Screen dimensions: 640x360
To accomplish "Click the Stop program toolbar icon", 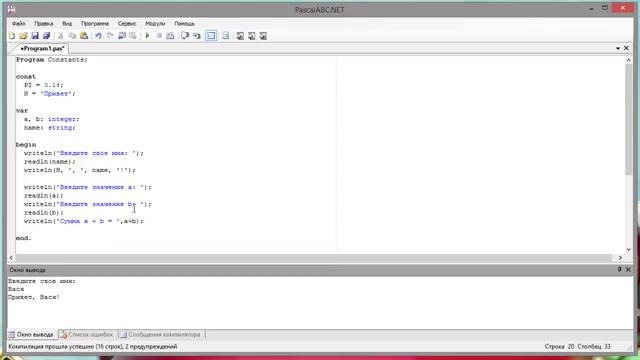I will (x=159, y=36).
